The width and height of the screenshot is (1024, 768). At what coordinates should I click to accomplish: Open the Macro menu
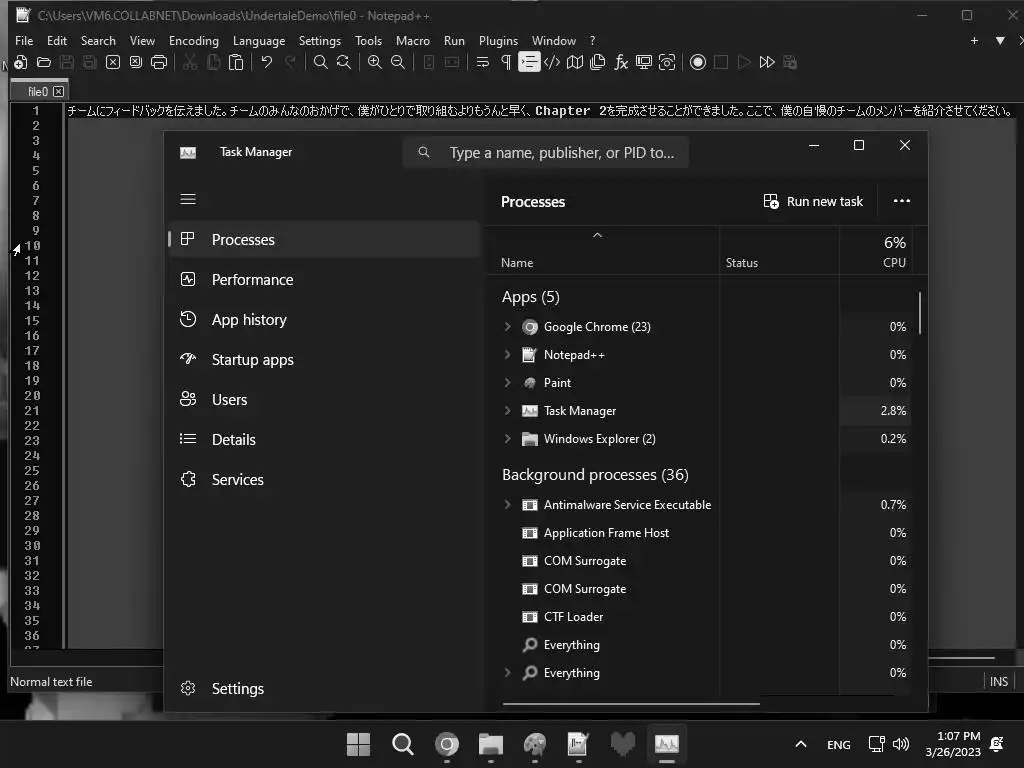tap(413, 40)
